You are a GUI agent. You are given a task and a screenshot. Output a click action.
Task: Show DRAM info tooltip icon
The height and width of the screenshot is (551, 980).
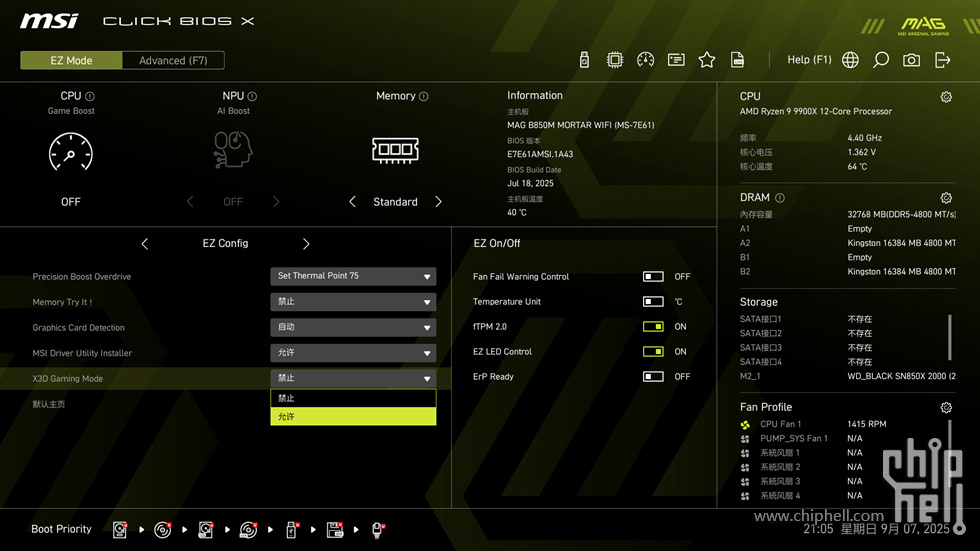[x=780, y=198]
